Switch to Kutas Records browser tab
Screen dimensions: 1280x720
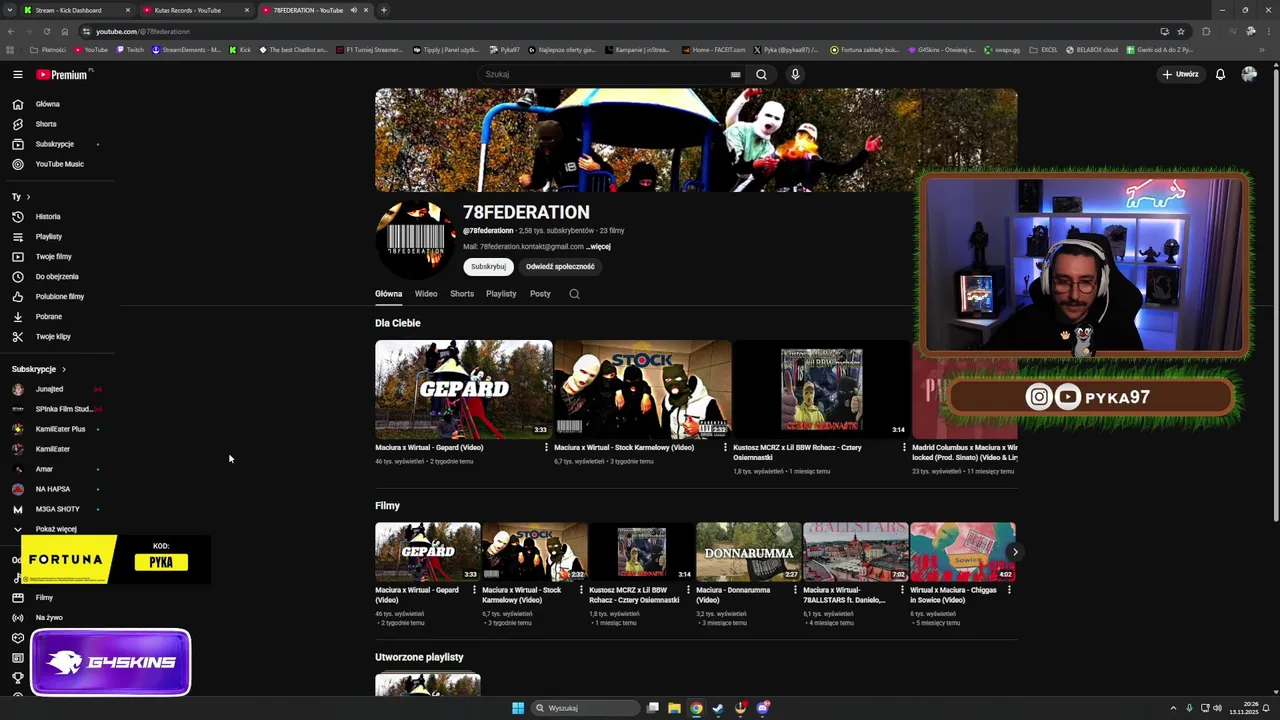(x=195, y=10)
